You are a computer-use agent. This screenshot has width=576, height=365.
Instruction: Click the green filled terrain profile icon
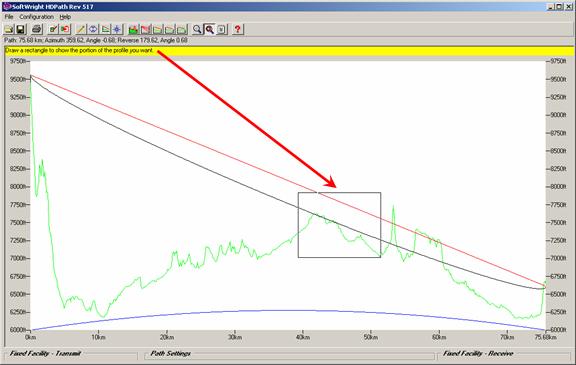pos(133,29)
